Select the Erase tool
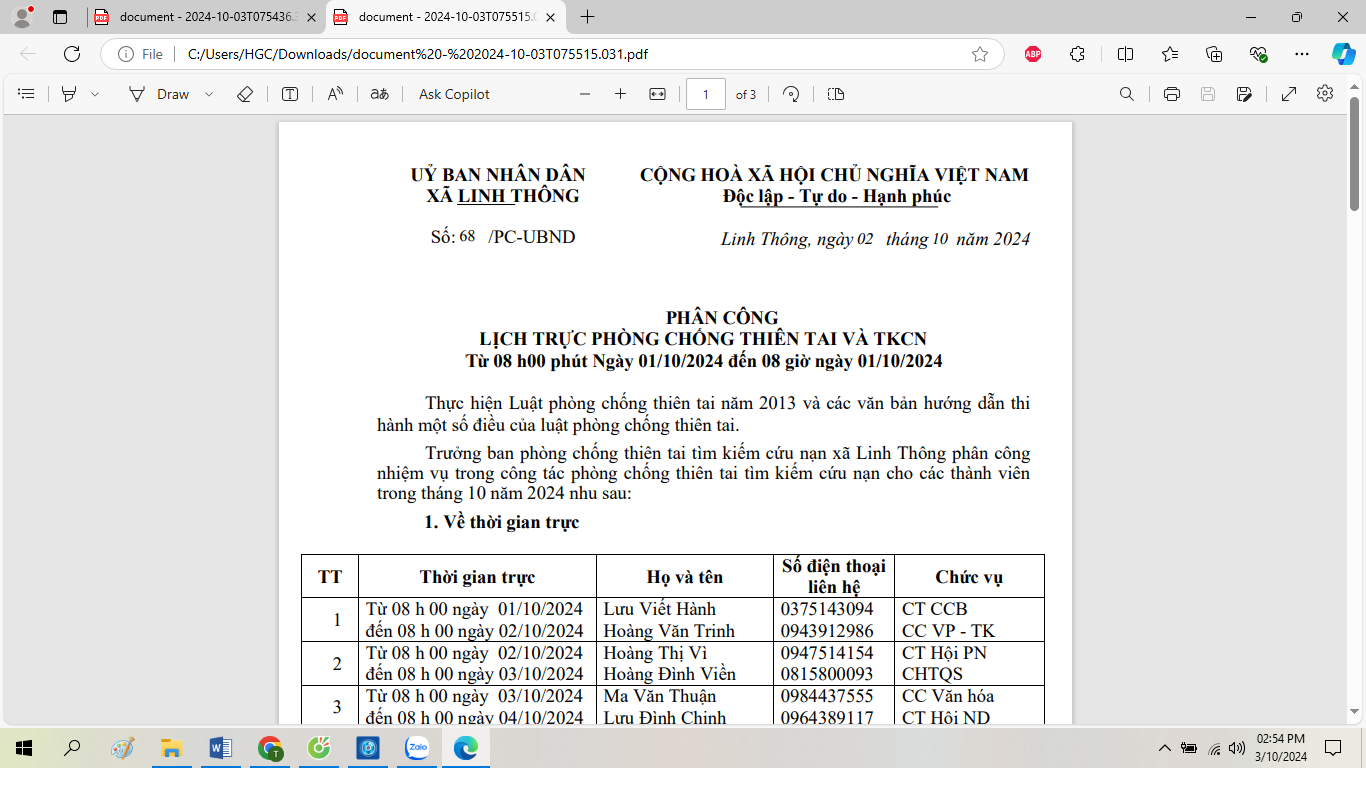Viewport: 1366px width, 786px height. click(245, 94)
